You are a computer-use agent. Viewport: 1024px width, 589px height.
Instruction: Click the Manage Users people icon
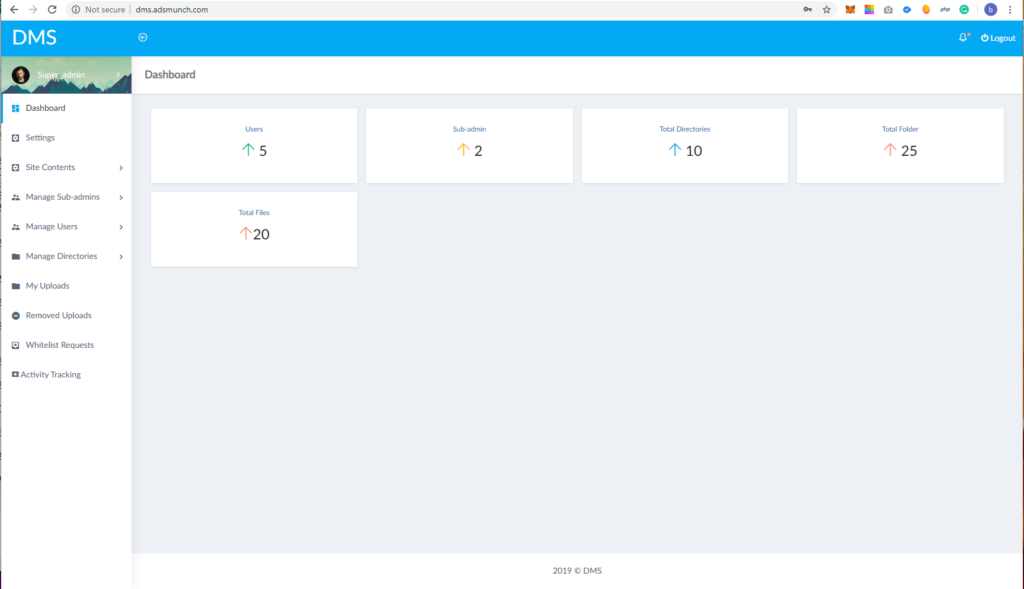[x=14, y=226]
